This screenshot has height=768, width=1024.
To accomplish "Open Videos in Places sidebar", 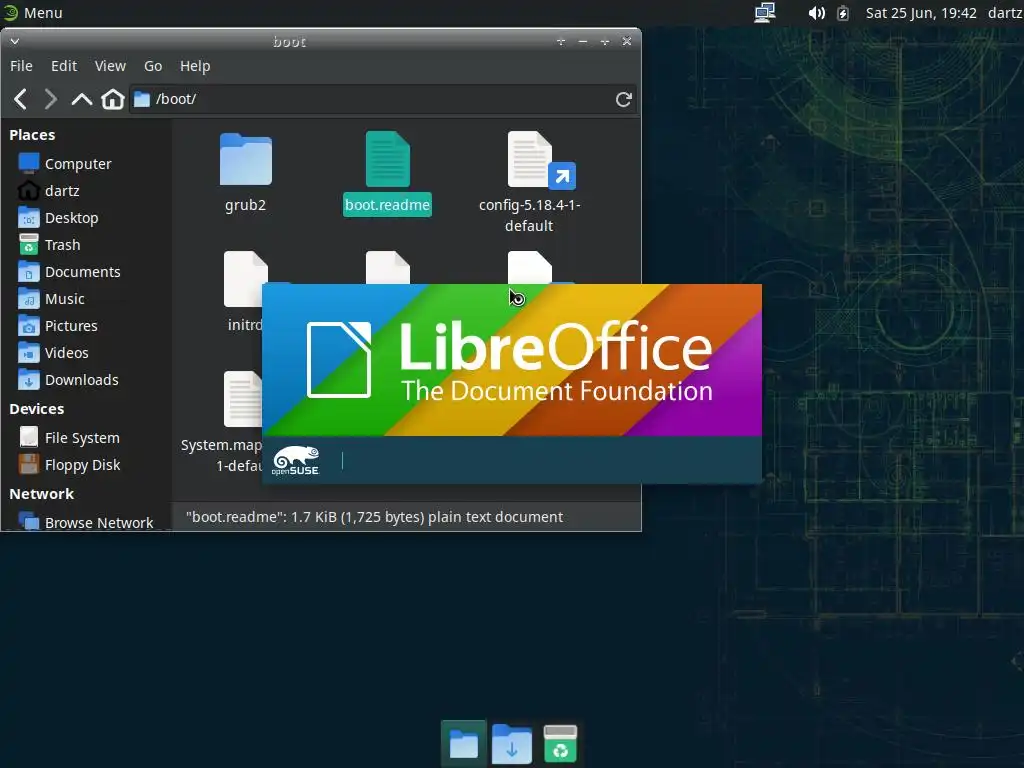I will (54, 353).
